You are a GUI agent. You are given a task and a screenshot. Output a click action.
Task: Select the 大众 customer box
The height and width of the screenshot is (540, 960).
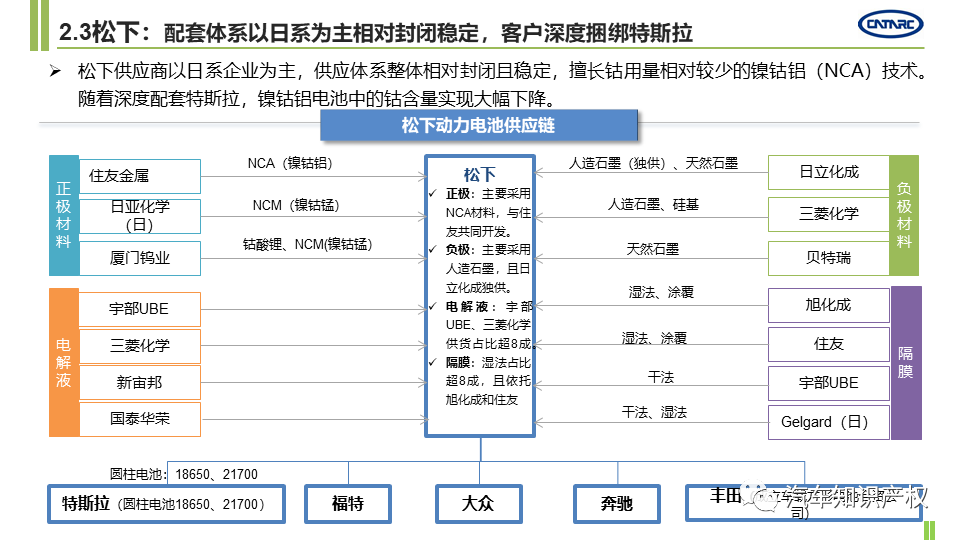[x=479, y=504]
